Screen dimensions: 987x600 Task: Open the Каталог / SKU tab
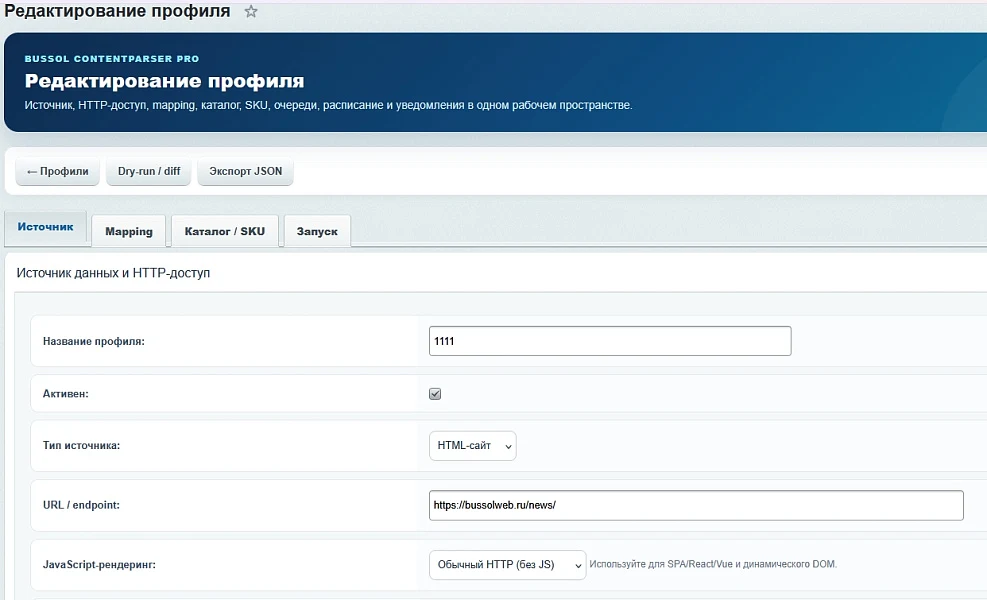point(225,231)
